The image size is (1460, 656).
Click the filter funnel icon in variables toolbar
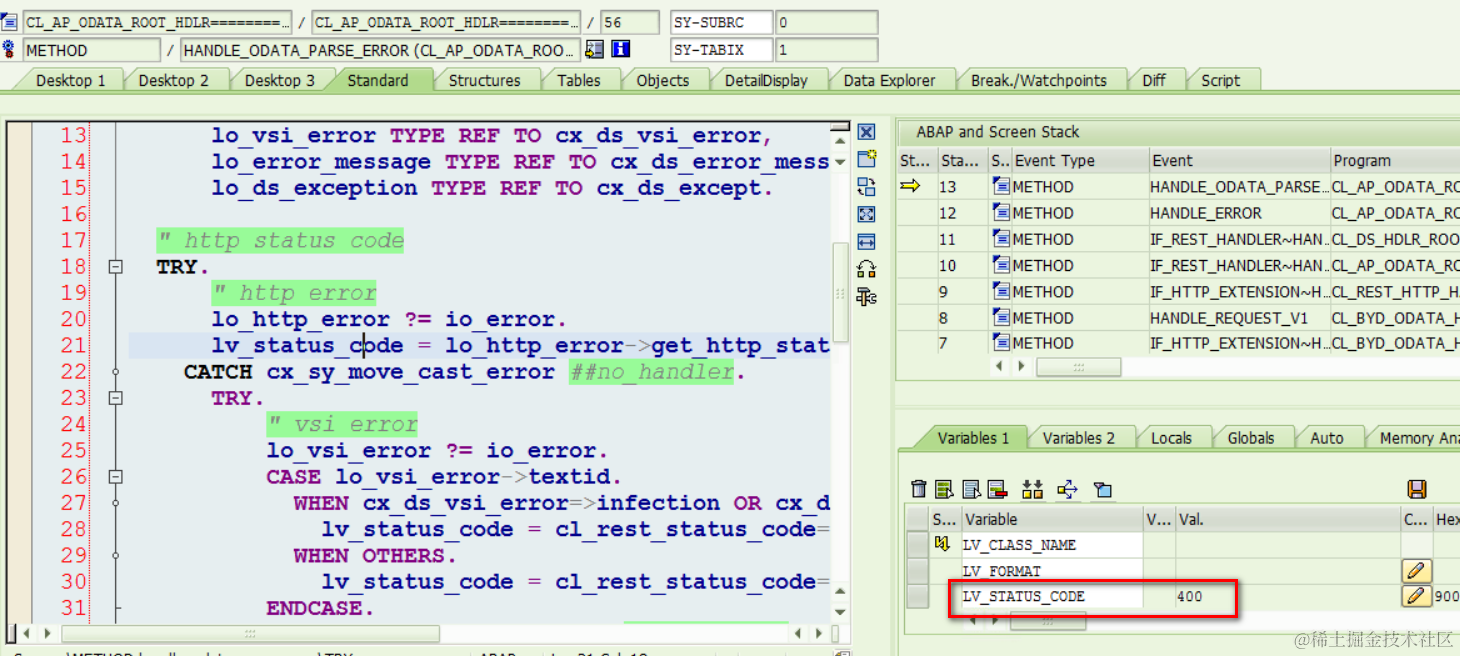(x=1103, y=489)
